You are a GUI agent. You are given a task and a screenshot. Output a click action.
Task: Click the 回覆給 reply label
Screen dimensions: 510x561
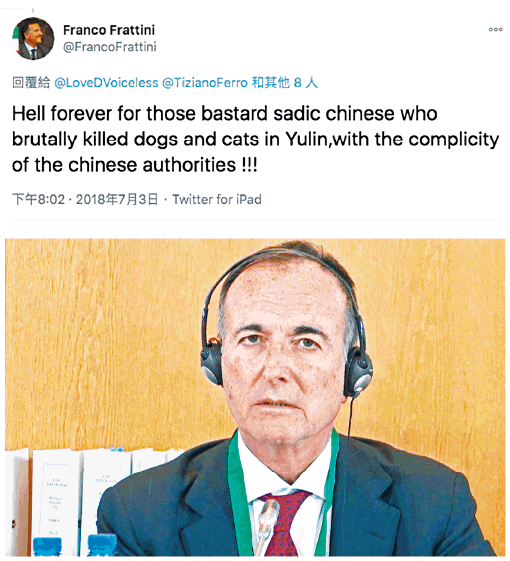click(x=31, y=83)
